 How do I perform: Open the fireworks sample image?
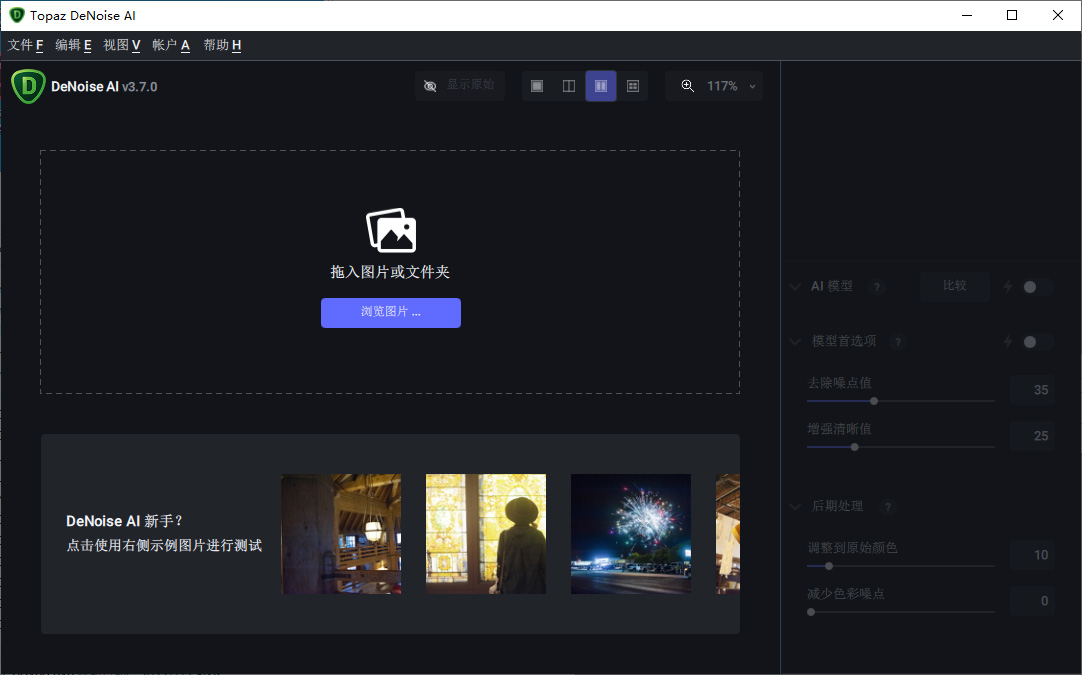(x=631, y=534)
